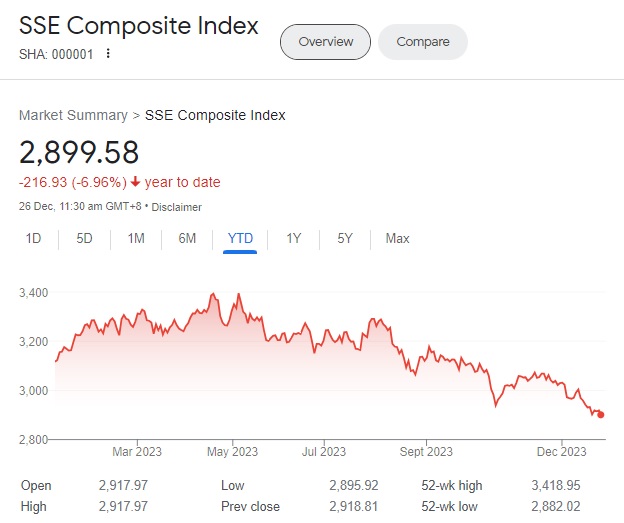Viewport: 624px width, 523px height.
Task: Open the three-dot menu beside SHA: 000001
Action: tap(108, 54)
